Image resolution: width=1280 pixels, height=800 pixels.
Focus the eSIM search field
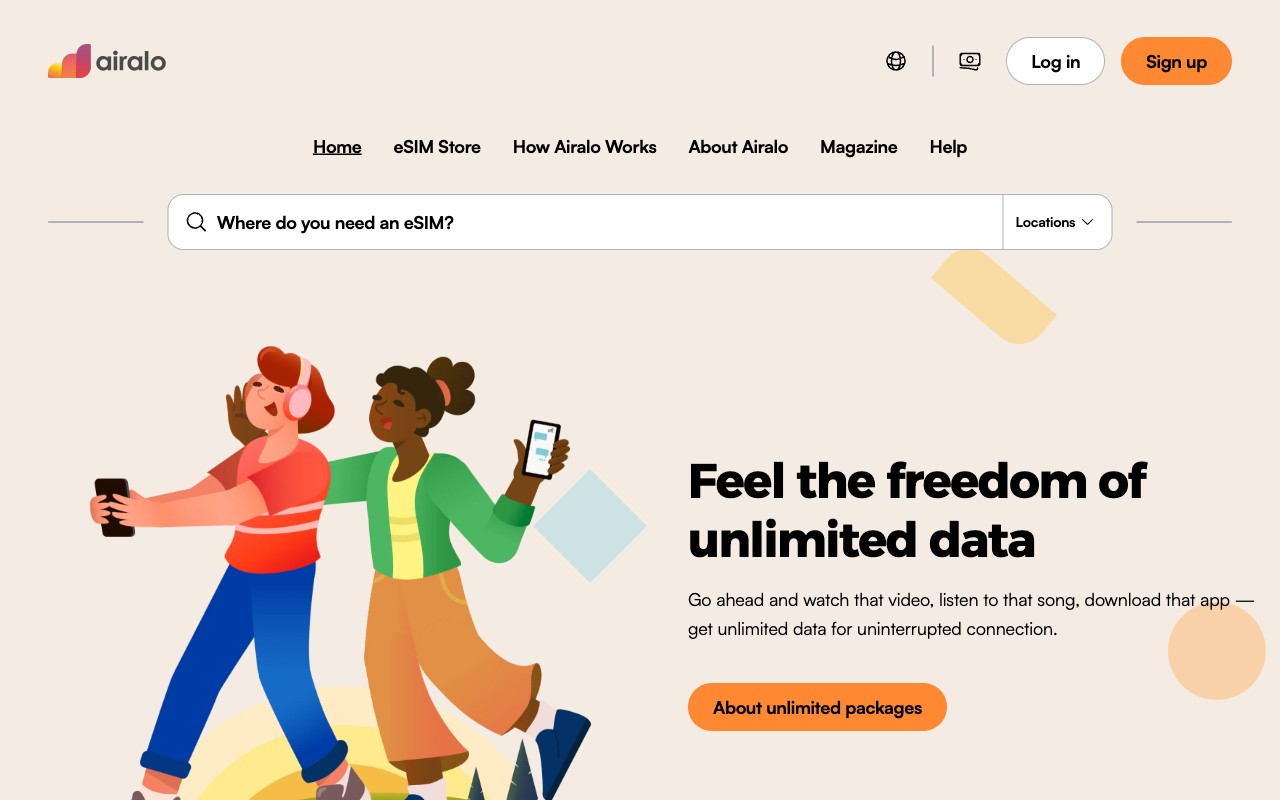coord(585,222)
